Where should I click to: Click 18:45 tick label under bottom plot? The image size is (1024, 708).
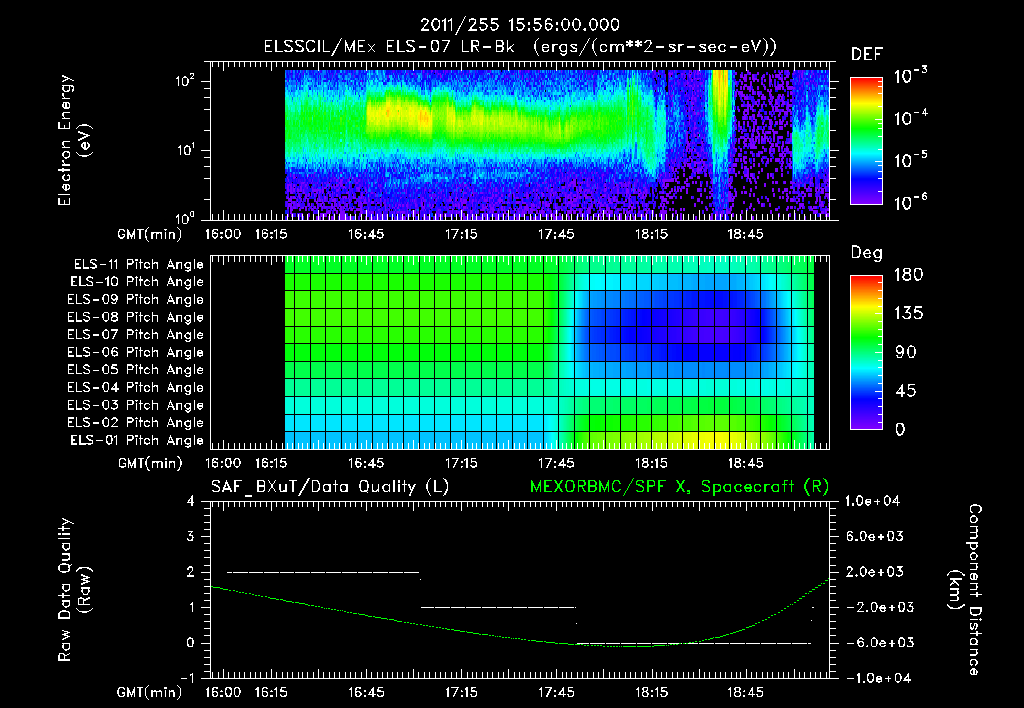[745, 692]
